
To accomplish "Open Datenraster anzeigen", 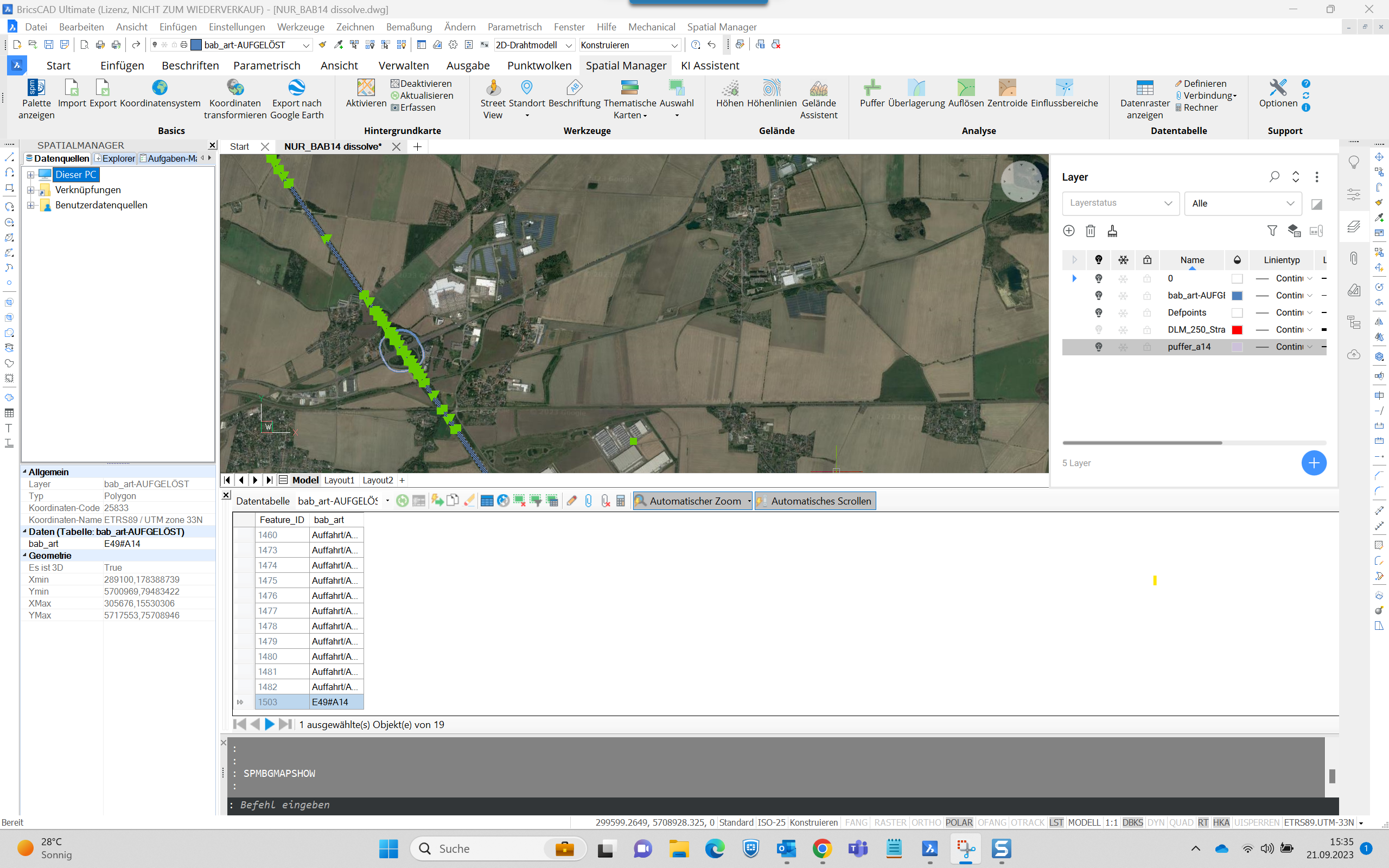I will tap(1144, 88).
